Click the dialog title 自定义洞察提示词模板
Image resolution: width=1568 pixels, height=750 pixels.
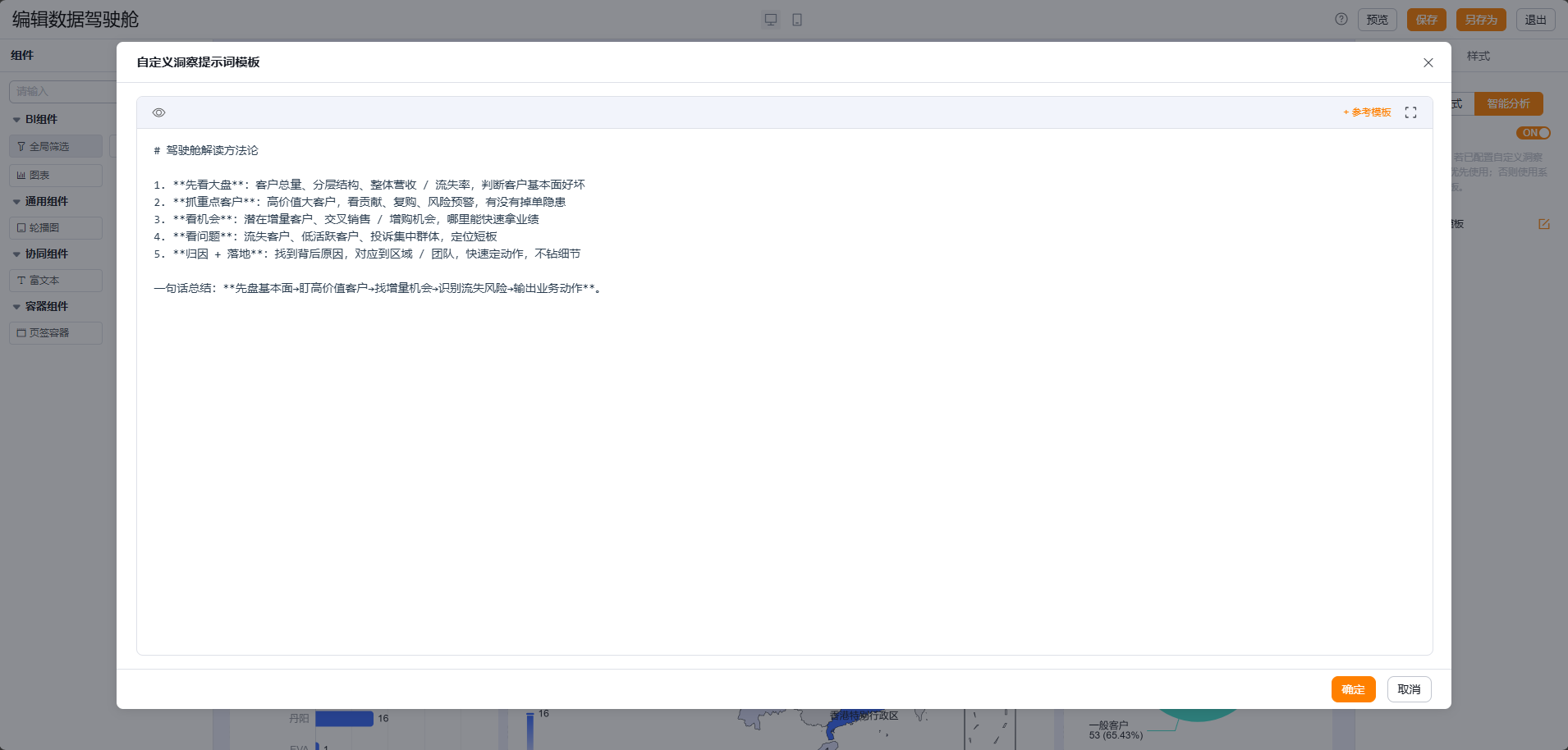tap(198, 62)
